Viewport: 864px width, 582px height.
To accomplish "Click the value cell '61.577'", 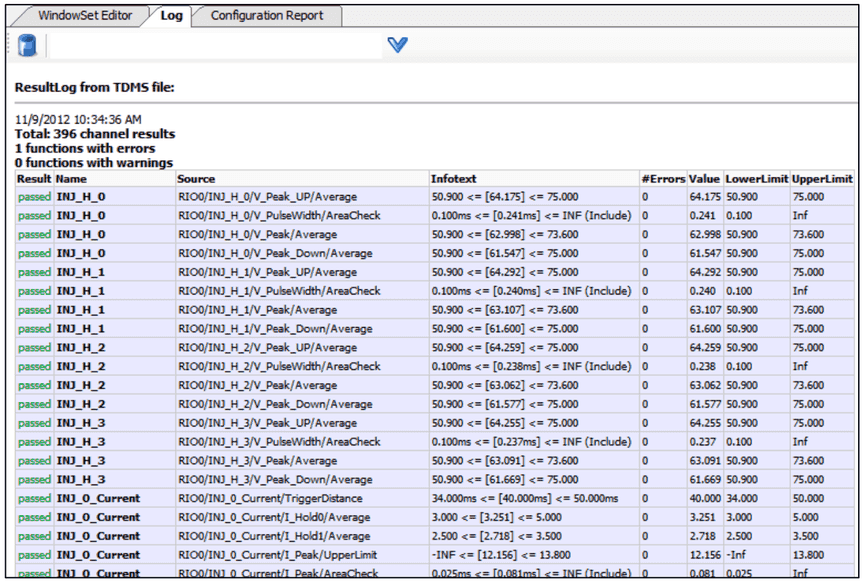I will tap(705, 404).
